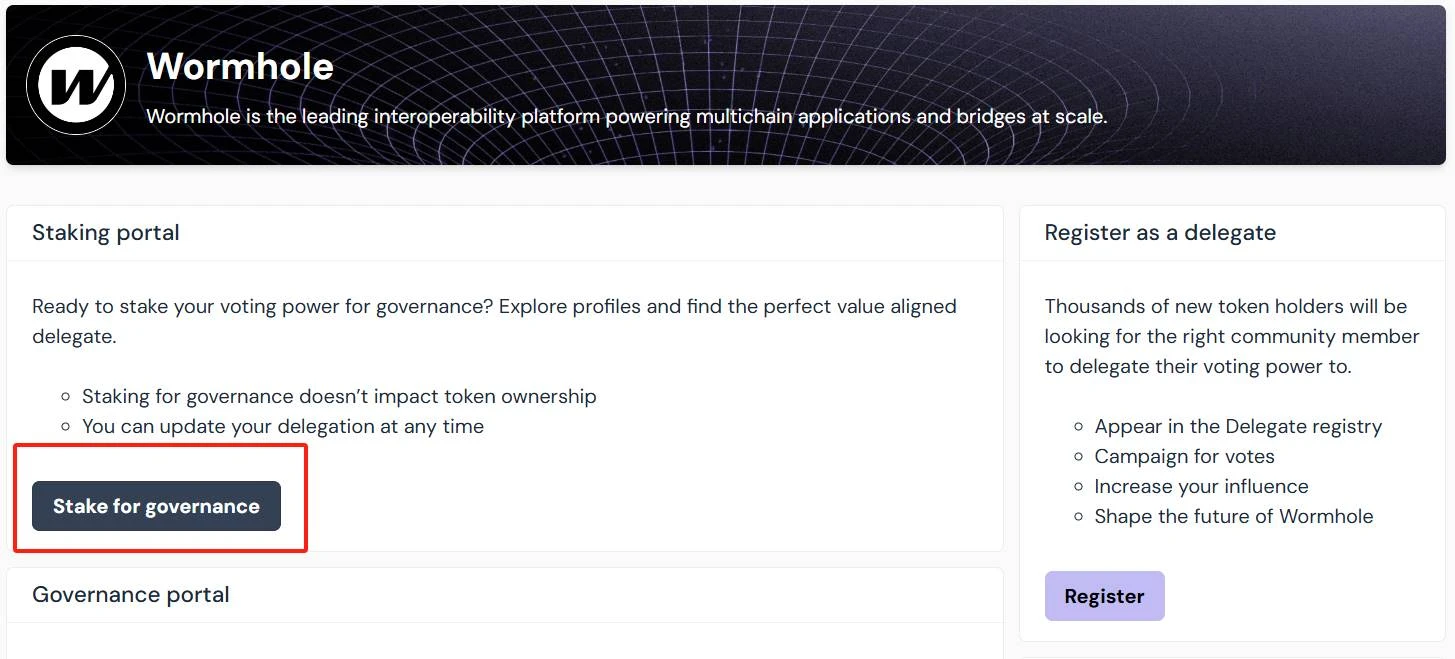Screen dimensions: 1455x659
Task: Click 'Appear in the Delegate registry' item
Action: coord(1238,426)
